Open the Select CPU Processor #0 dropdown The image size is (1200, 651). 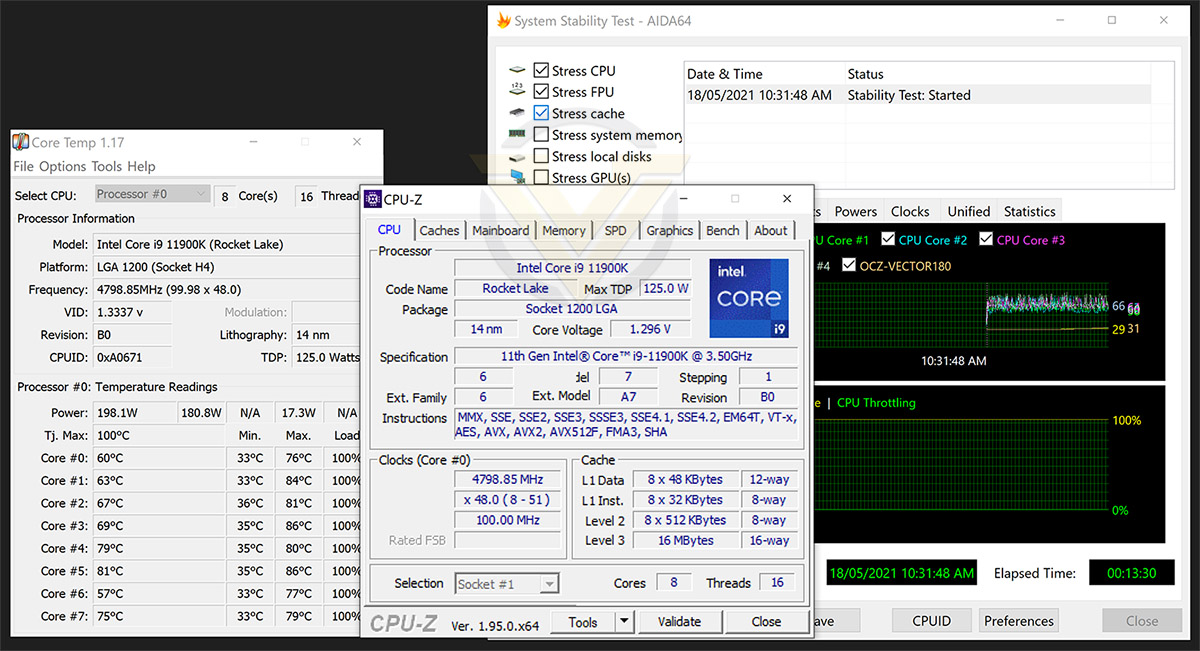coord(153,195)
